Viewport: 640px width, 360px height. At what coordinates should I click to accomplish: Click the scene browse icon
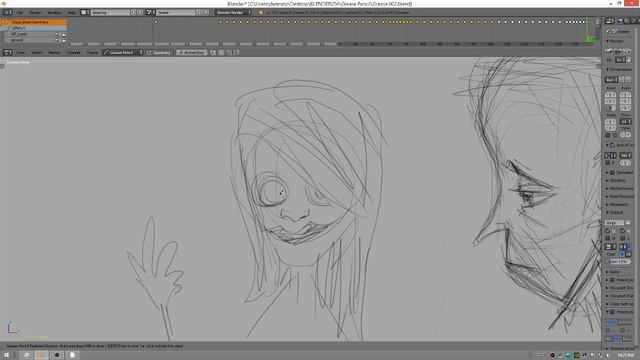click(x=151, y=13)
